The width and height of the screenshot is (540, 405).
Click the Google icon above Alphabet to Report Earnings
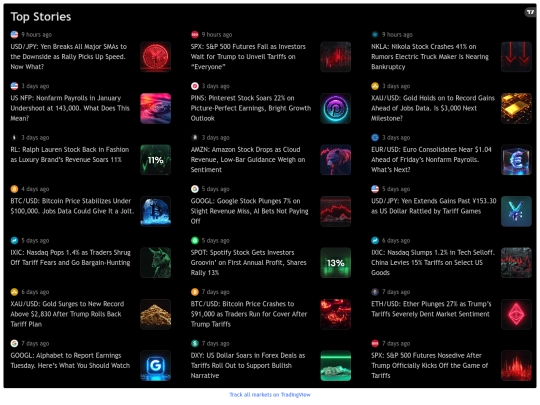[14, 343]
